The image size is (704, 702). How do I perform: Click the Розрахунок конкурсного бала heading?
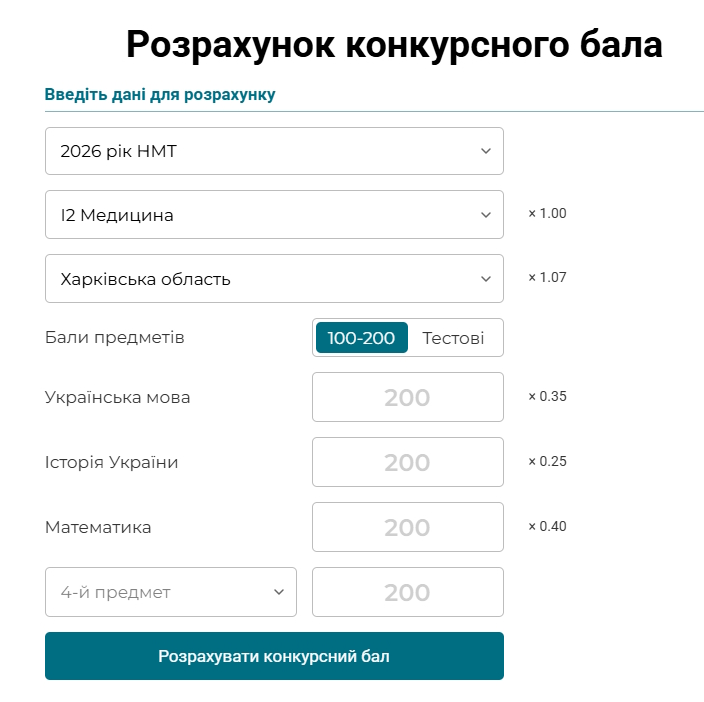point(394,45)
